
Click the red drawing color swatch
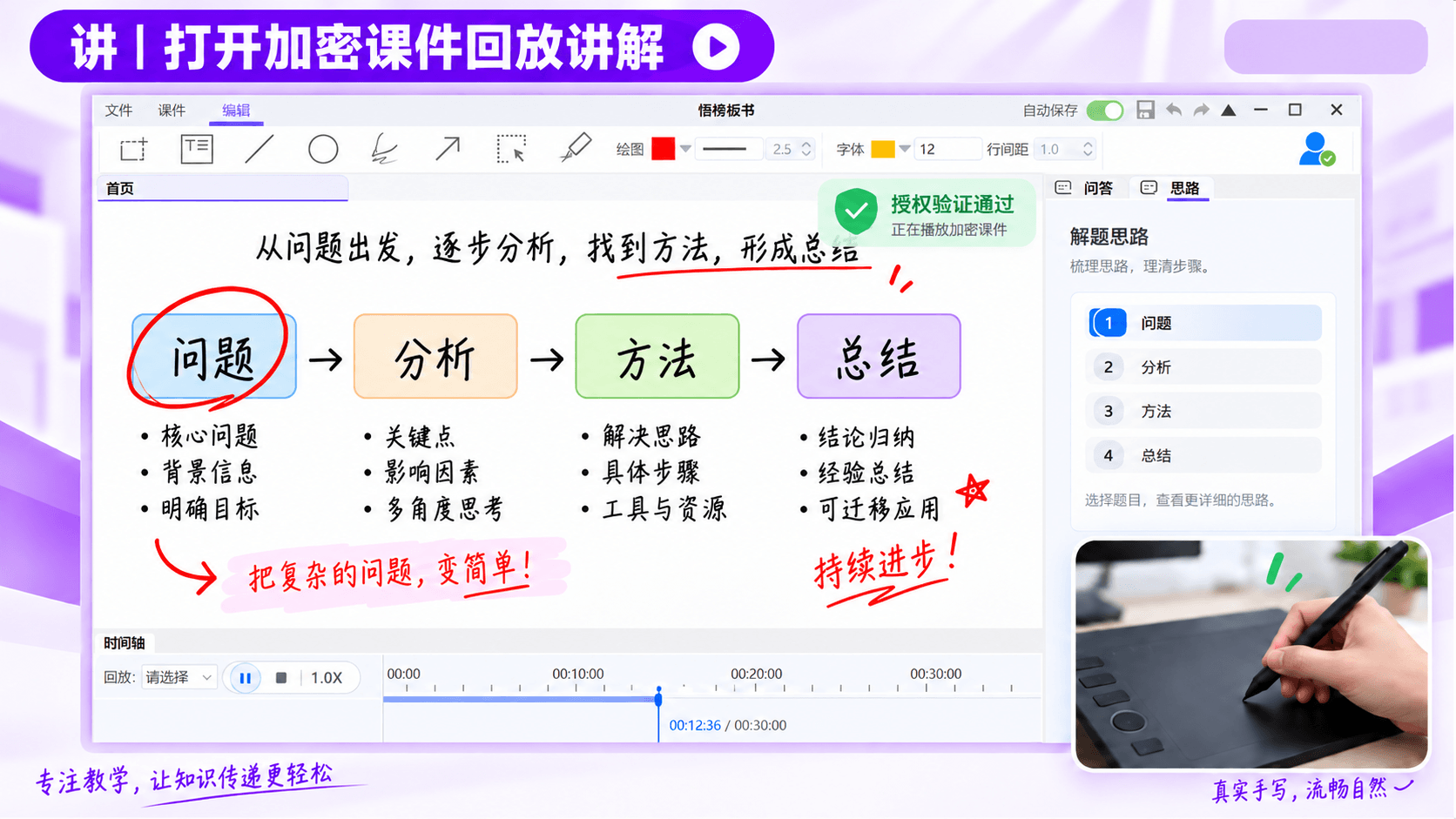pos(664,149)
